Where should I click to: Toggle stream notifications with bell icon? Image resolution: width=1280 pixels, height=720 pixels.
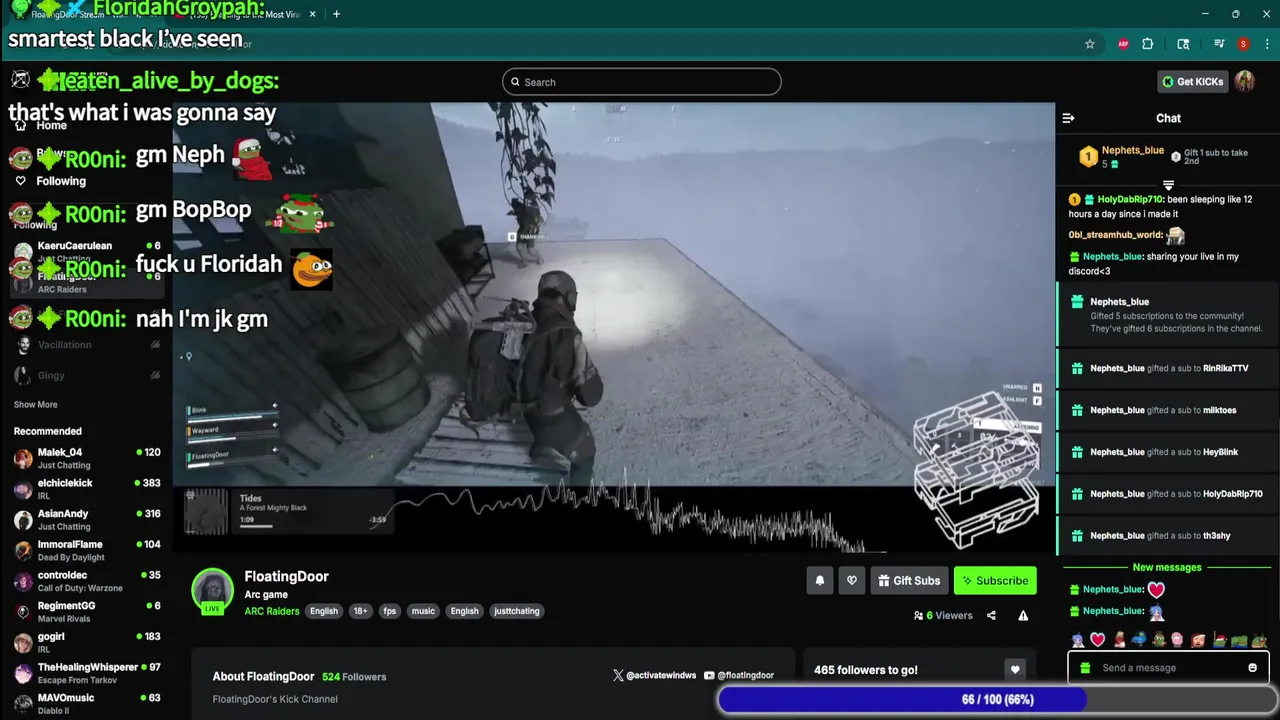coord(820,581)
